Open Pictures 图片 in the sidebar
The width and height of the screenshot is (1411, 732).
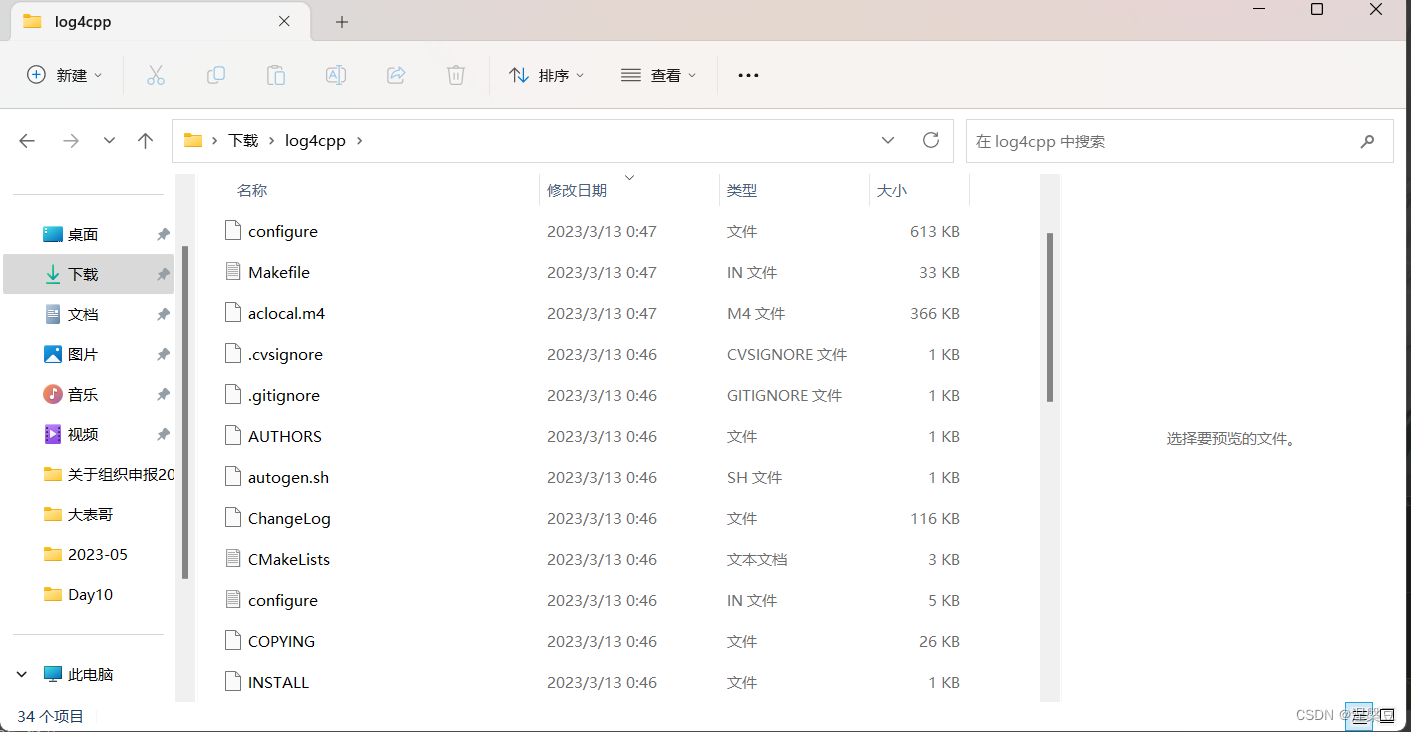[88, 354]
